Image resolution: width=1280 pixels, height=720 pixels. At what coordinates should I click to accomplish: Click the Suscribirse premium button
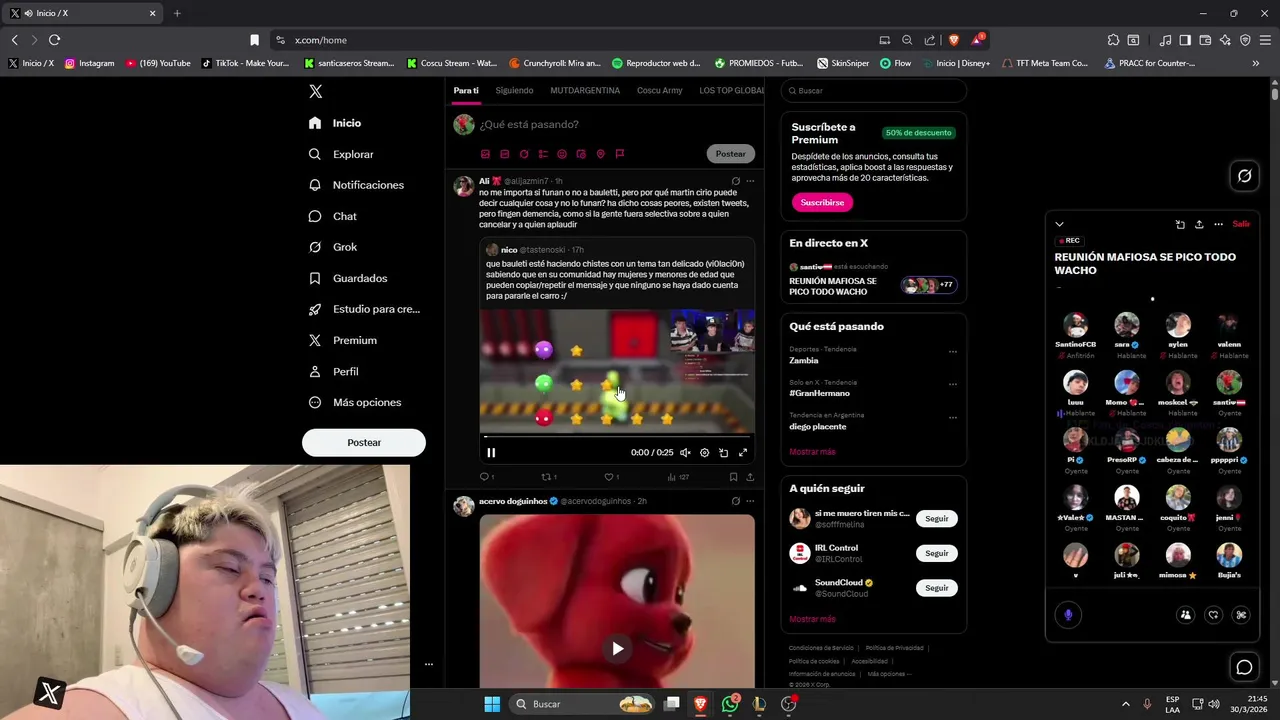tap(822, 202)
